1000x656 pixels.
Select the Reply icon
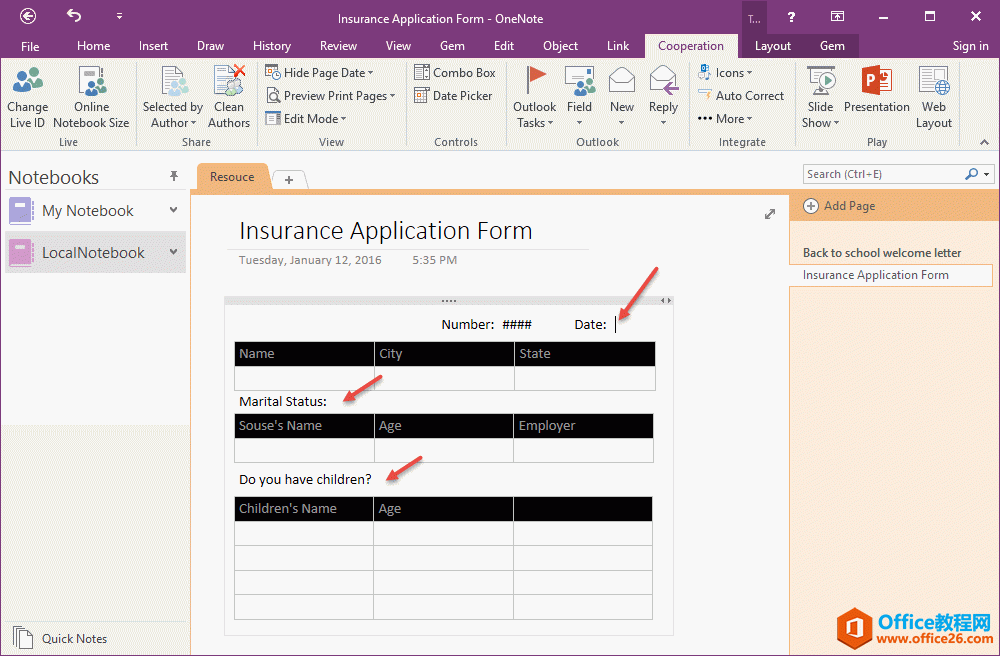663,95
